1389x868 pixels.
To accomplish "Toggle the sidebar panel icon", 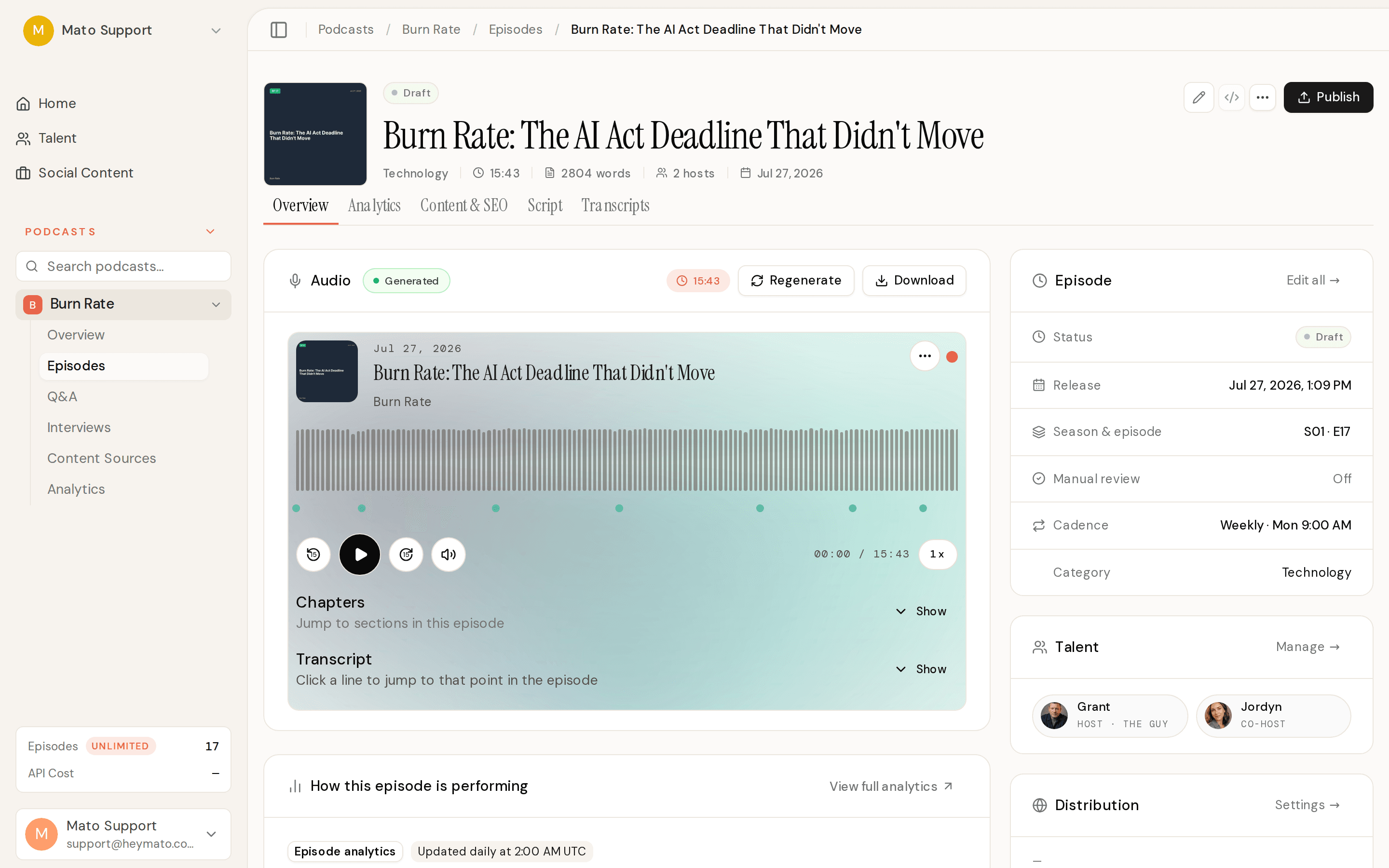I will click(278, 29).
